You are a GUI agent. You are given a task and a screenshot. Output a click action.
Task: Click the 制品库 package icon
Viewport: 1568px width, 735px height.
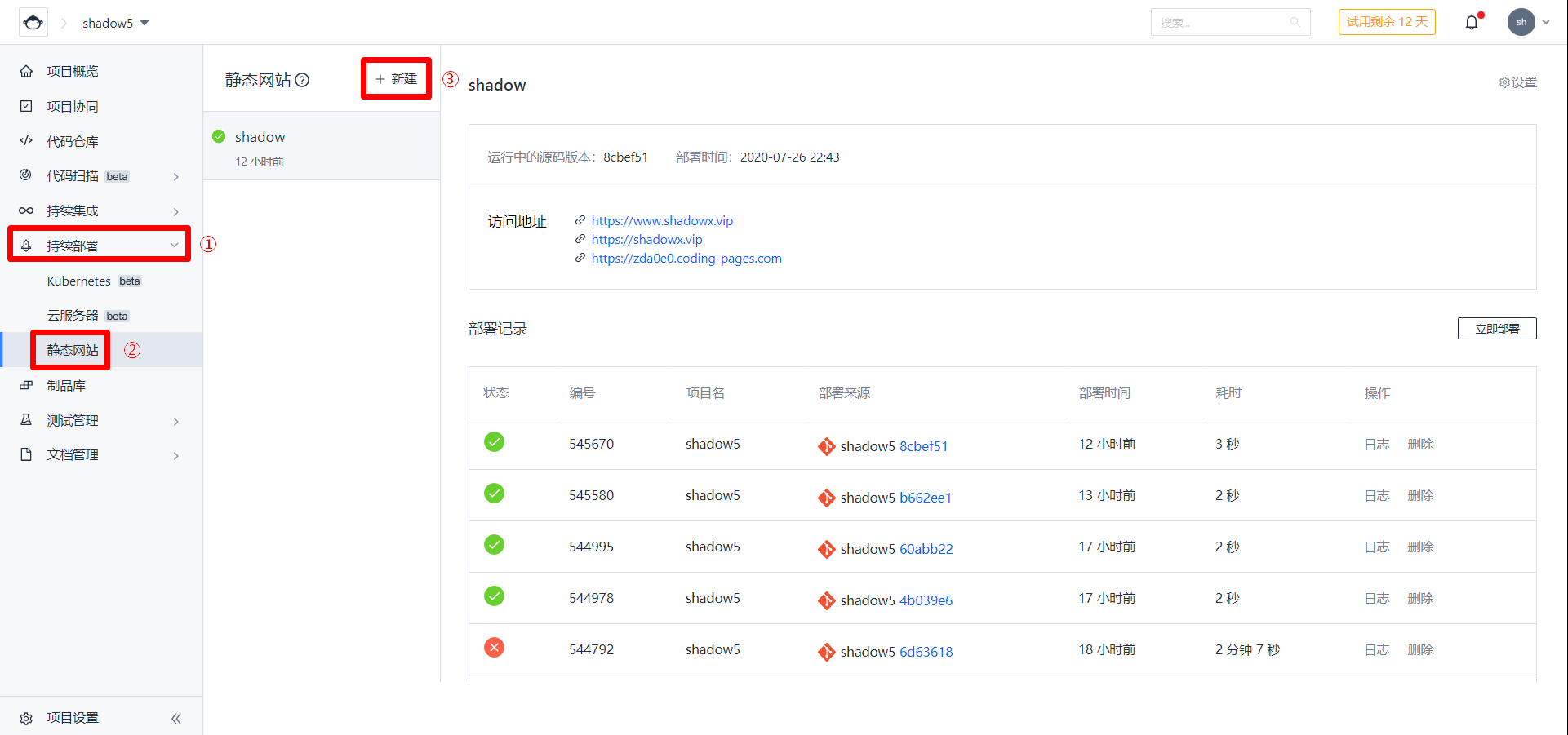[26, 385]
